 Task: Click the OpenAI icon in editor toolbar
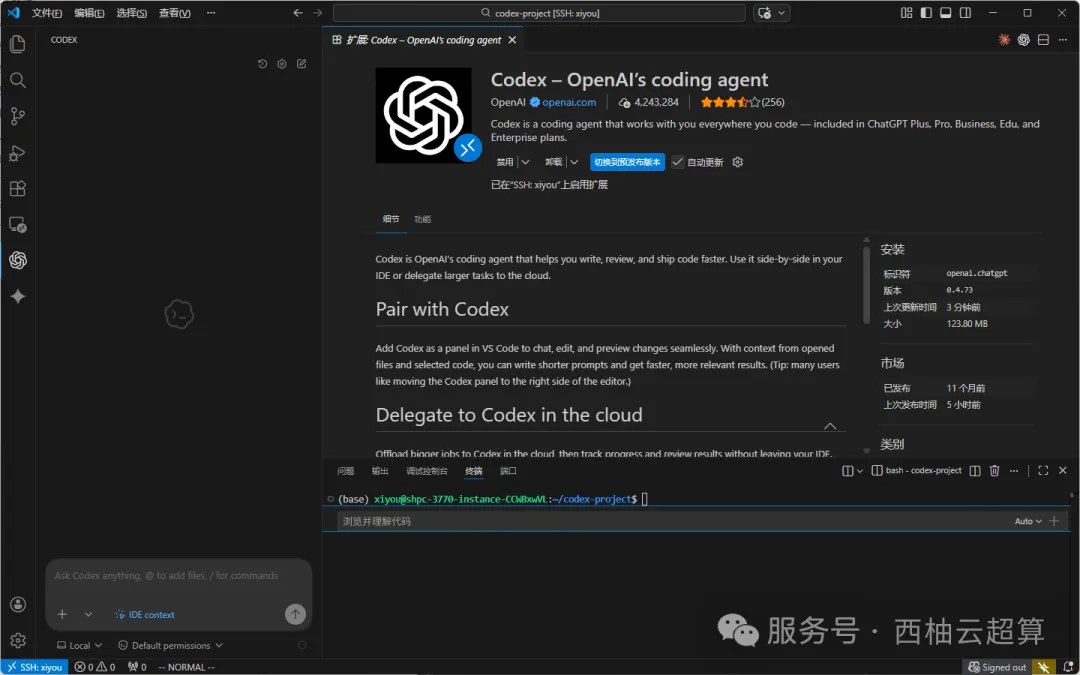(x=1024, y=40)
